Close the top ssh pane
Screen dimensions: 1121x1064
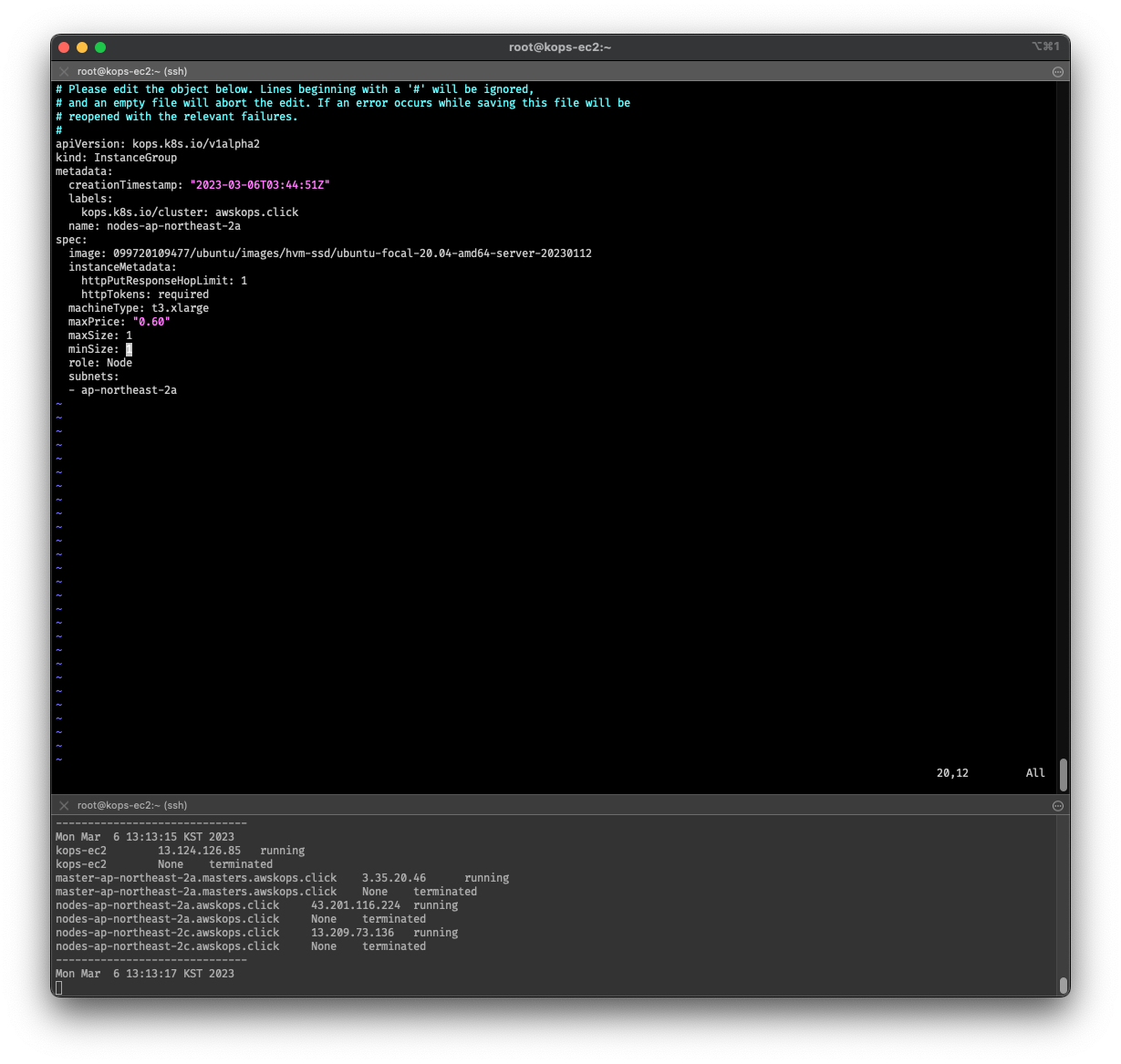pyautogui.click(x=64, y=71)
